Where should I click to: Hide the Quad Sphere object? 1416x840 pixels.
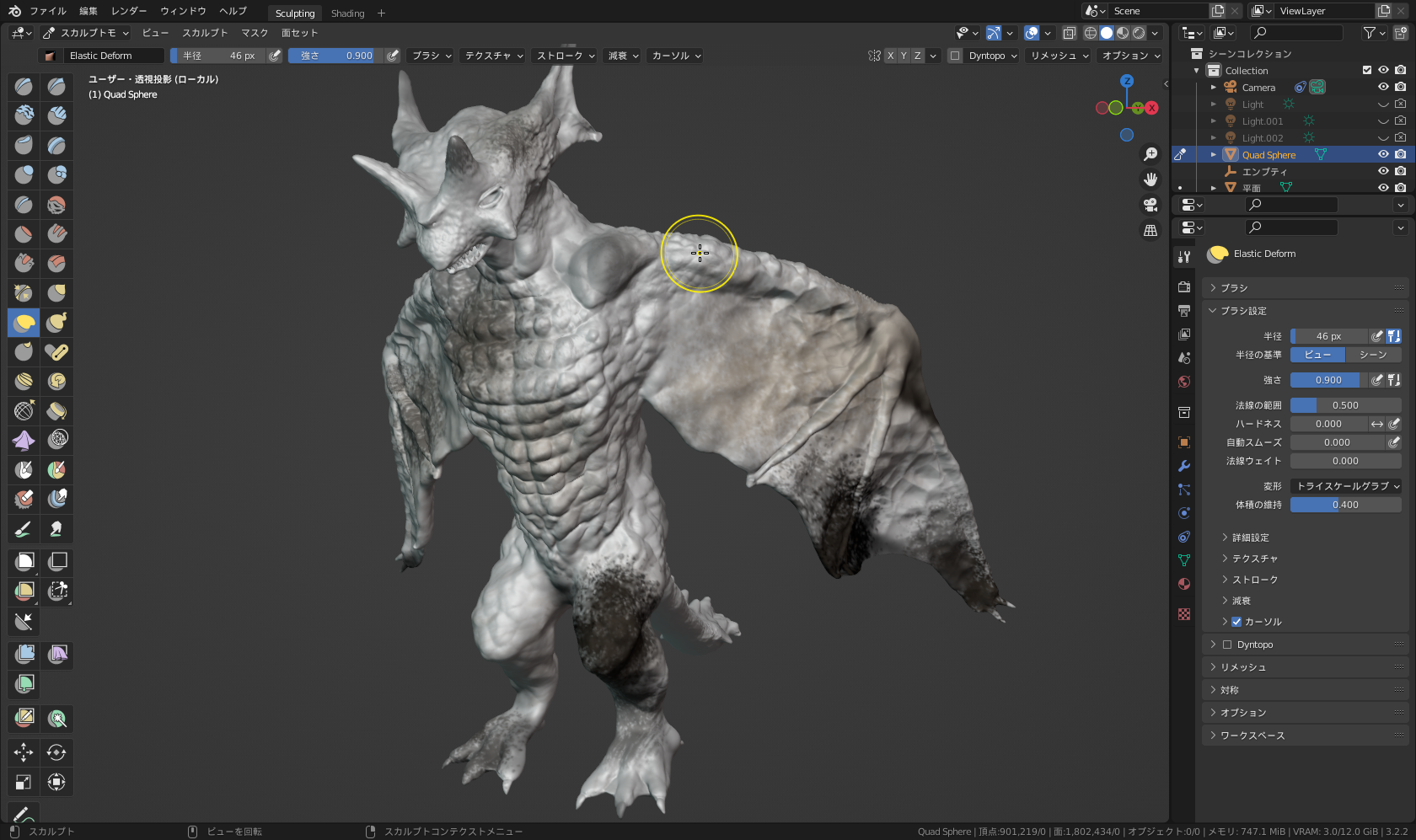click(1383, 154)
